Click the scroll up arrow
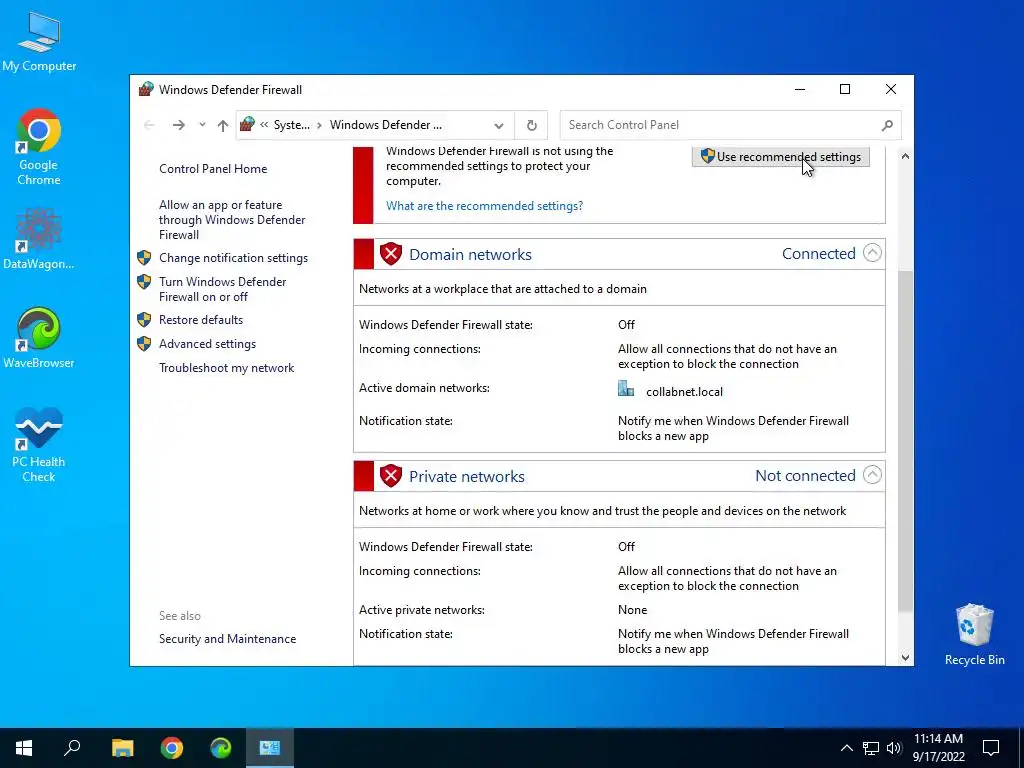1024x768 pixels. click(904, 157)
